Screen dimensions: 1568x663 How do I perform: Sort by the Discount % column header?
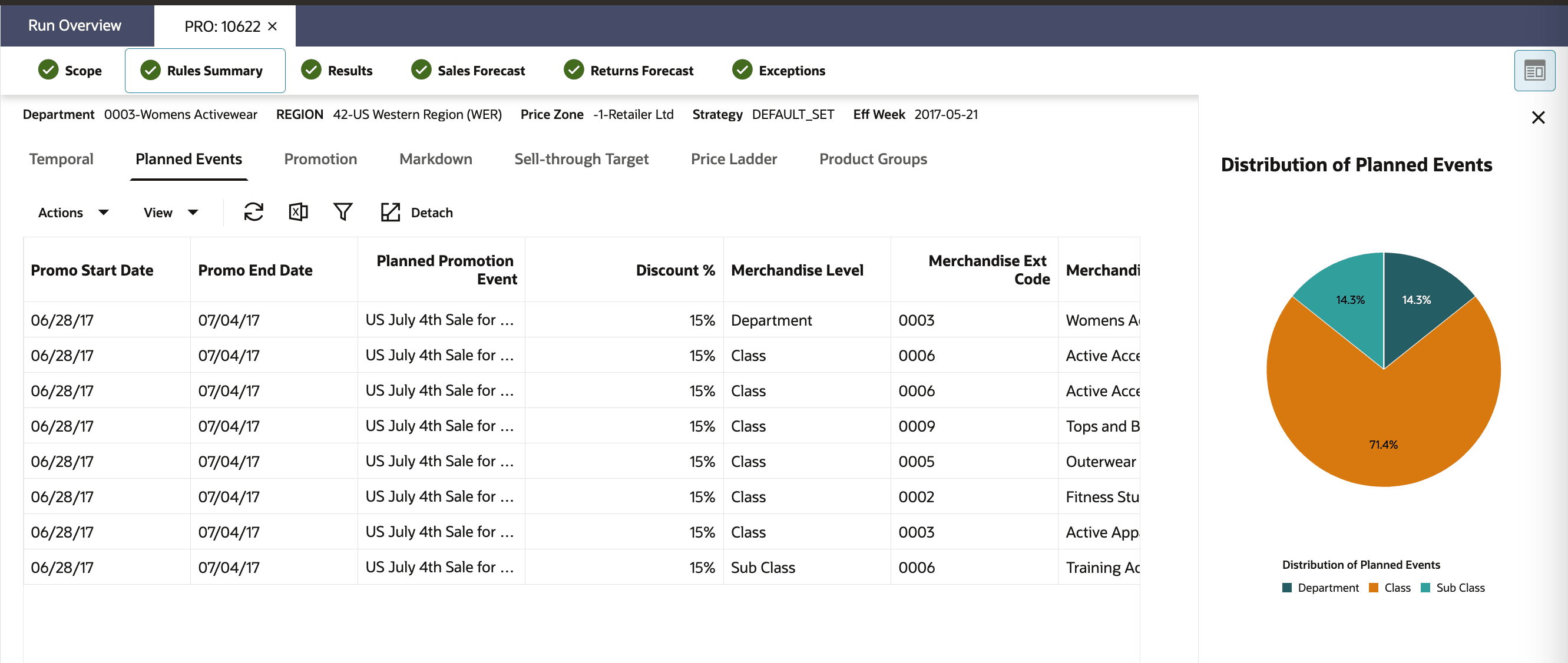click(x=674, y=270)
